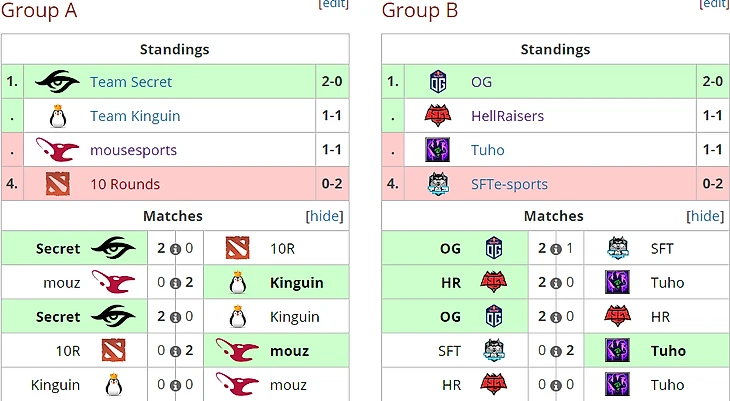Open the SFTe-sports team page
This screenshot has height=401, width=730.
tap(509, 184)
